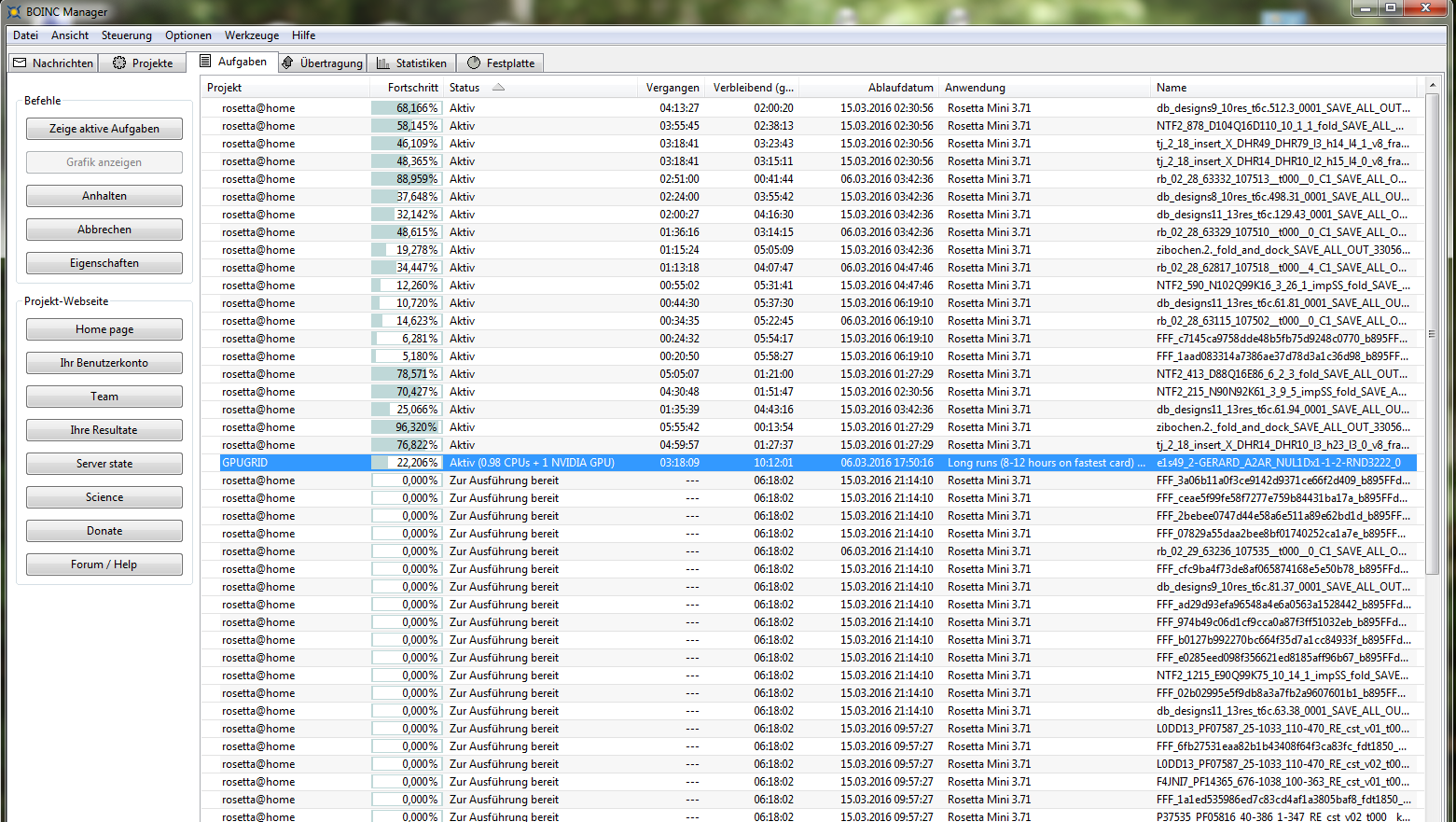Click the Eigenschaften button
The width and height of the screenshot is (1456, 822).
tap(104, 263)
